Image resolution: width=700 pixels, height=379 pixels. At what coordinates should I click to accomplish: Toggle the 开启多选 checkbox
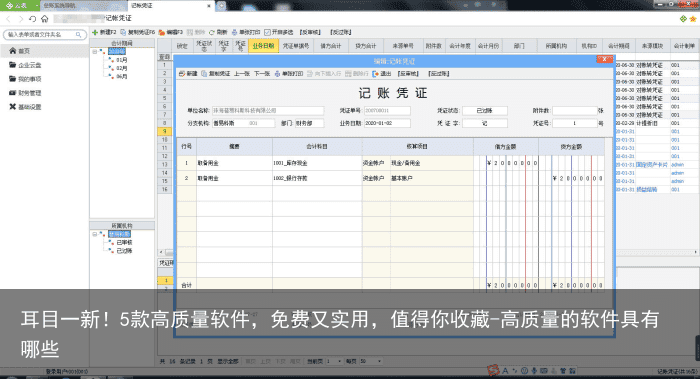[267, 32]
